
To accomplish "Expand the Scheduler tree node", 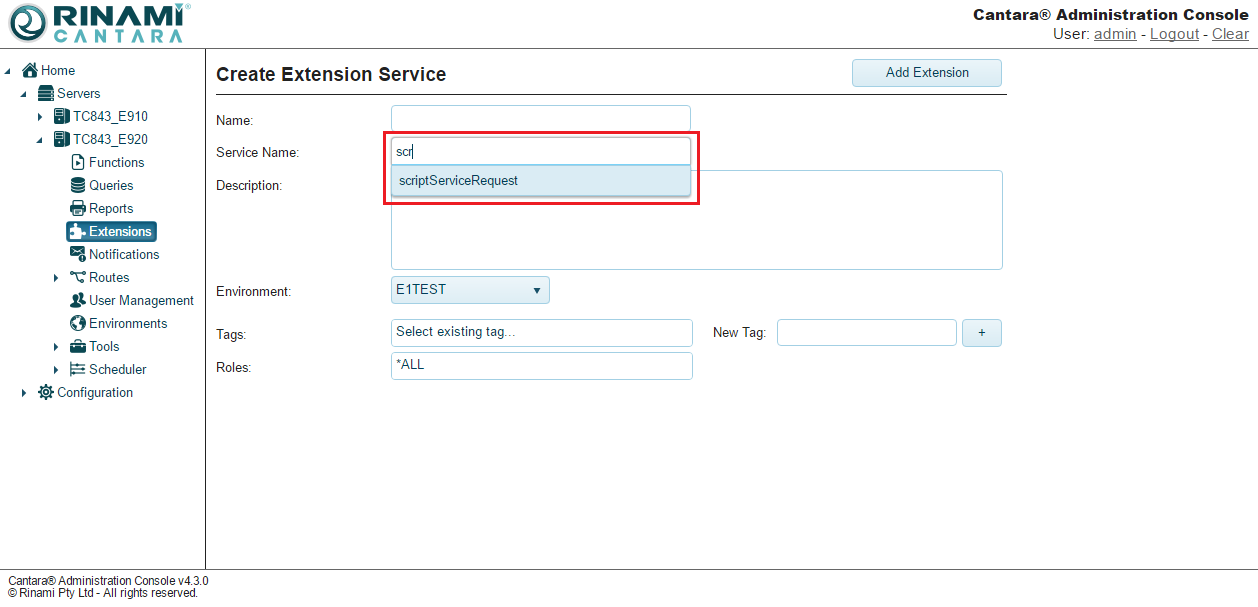I will [x=56, y=370].
